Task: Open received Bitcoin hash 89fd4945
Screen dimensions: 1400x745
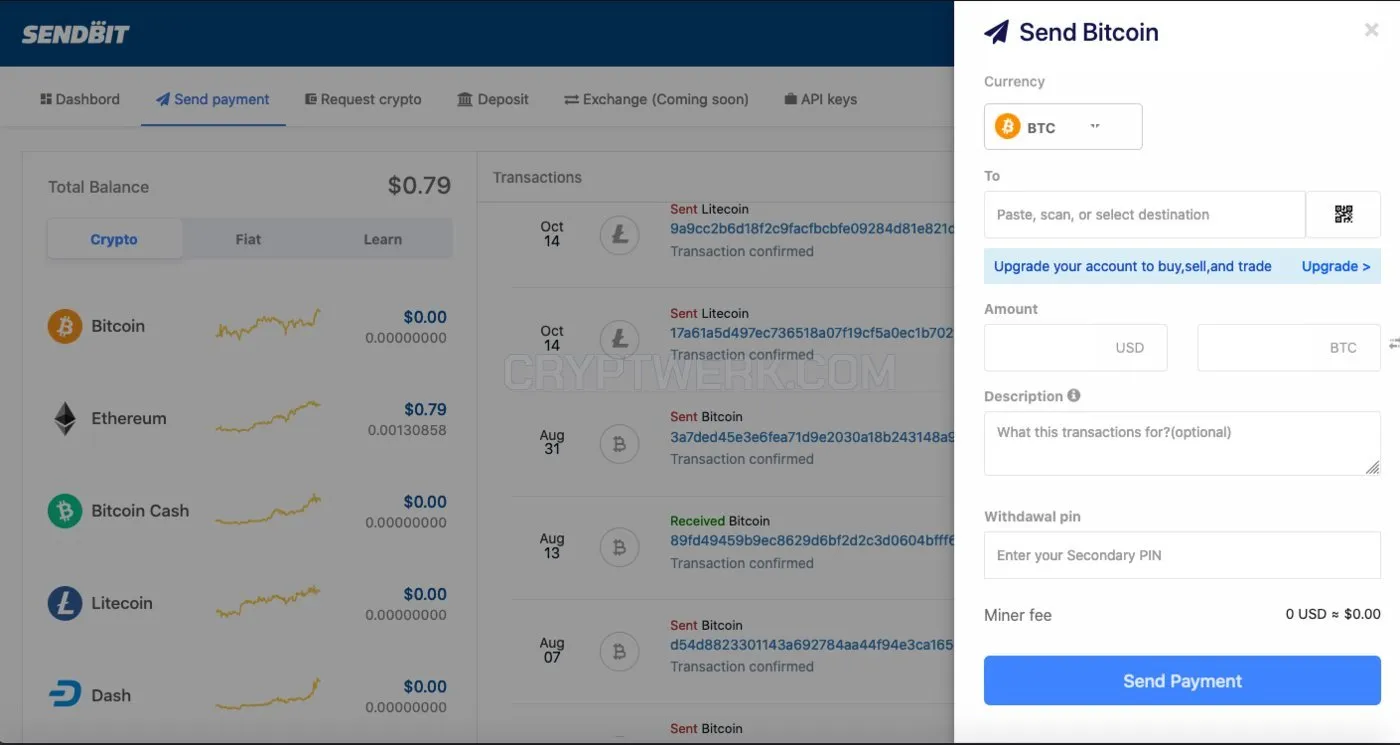Action: [812, 540]
